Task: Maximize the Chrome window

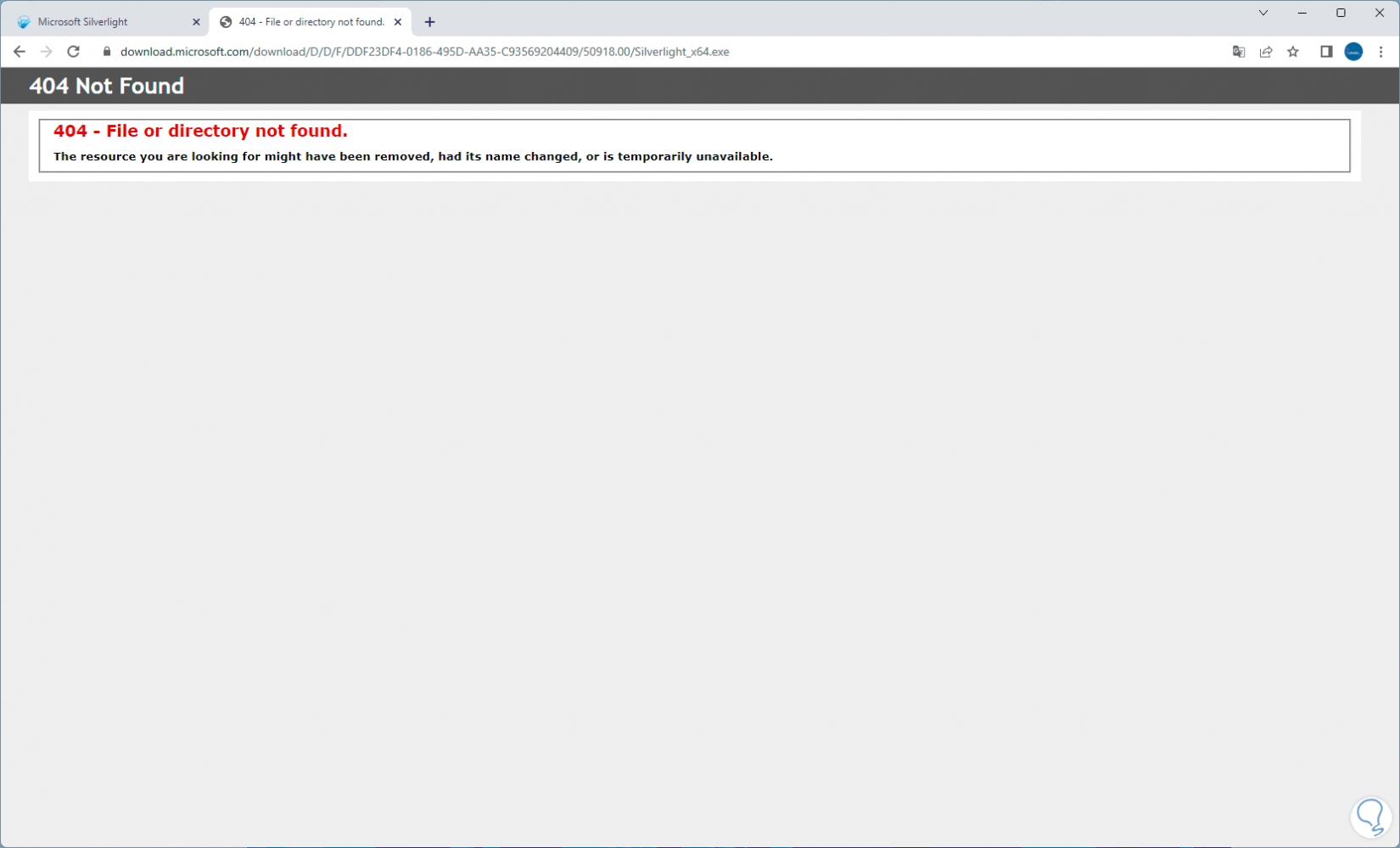Action: click(1341, 13)
